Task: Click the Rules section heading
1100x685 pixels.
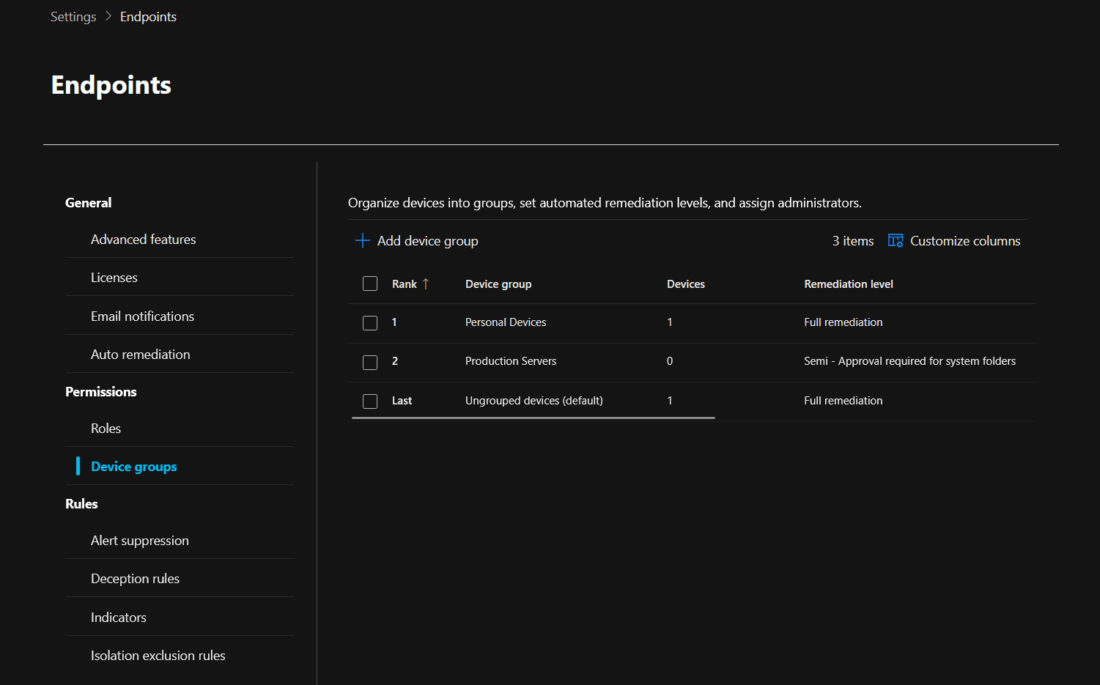Action: (x=81, y=504)
